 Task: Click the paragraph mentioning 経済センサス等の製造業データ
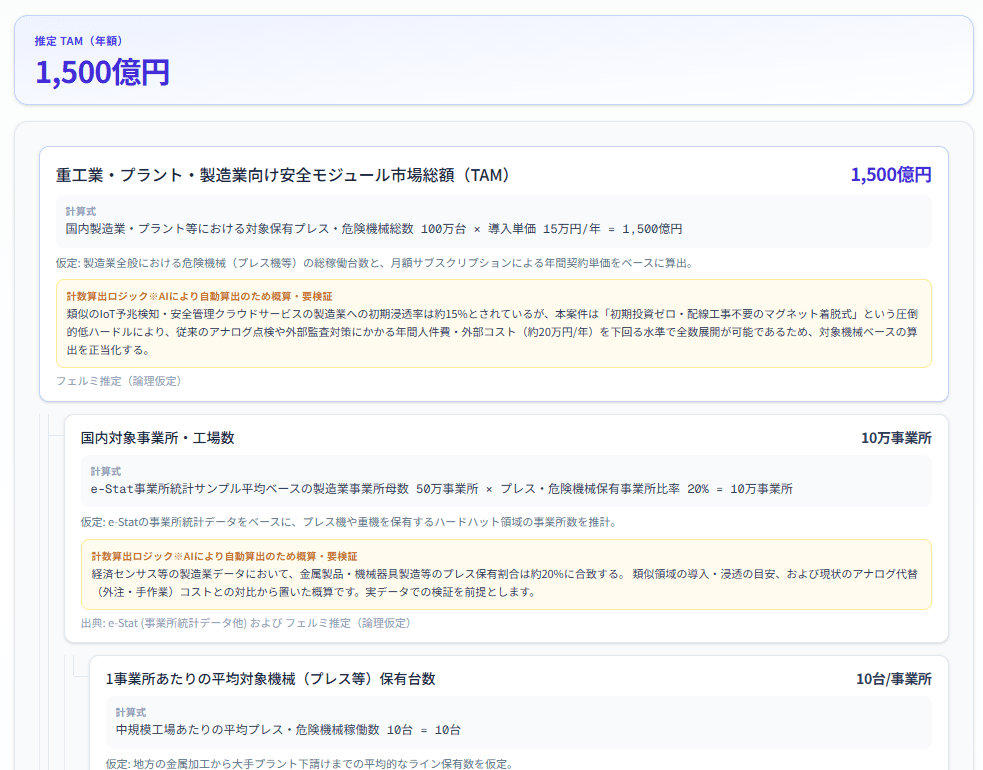(x=505, y=583)
